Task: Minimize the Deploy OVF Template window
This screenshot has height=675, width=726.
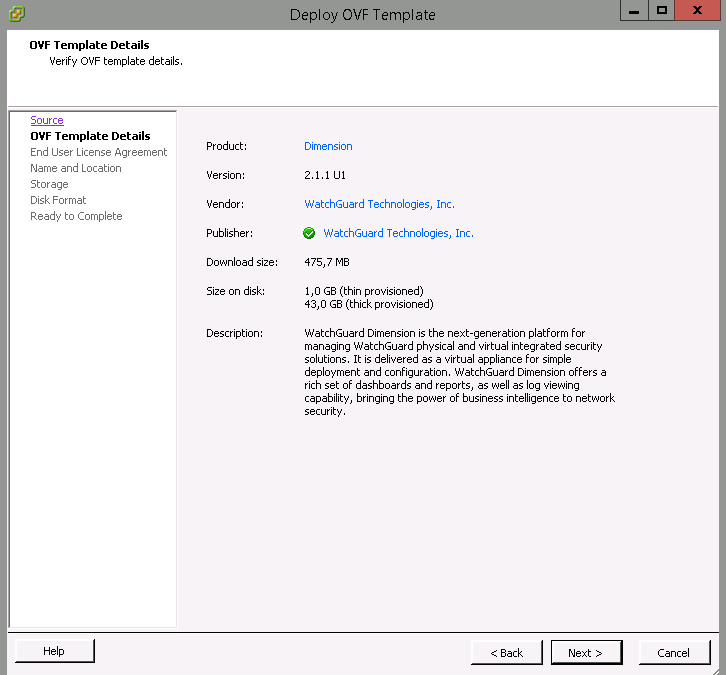Action: (x=634, y=11)
